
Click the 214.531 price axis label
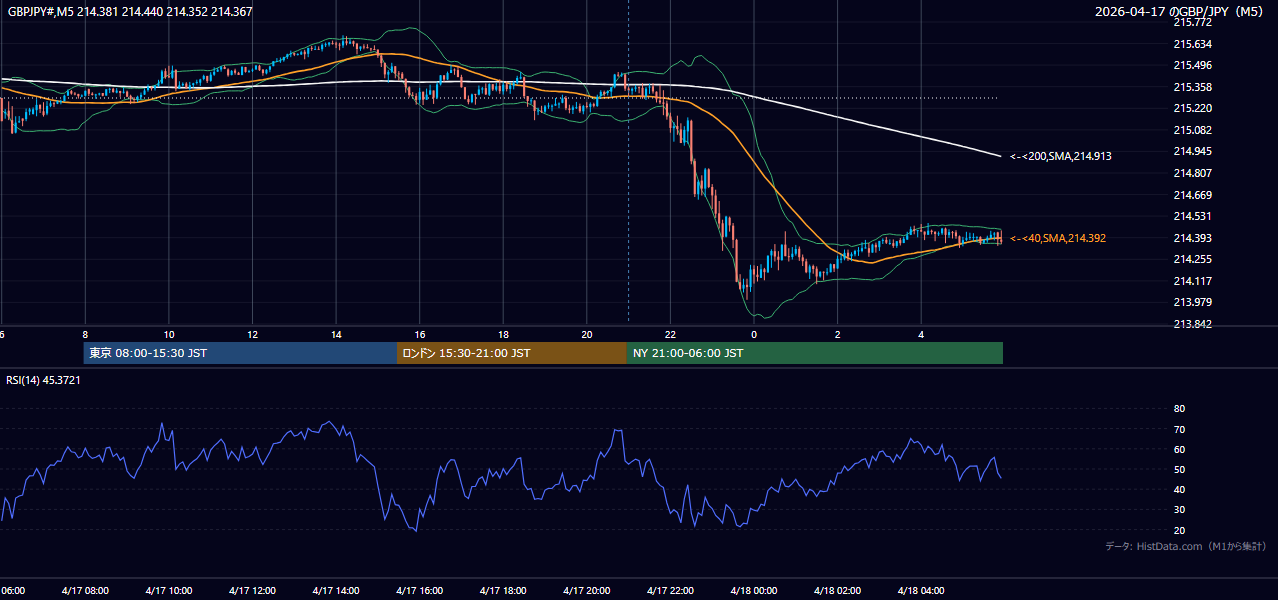click(x=1192, y=216)
